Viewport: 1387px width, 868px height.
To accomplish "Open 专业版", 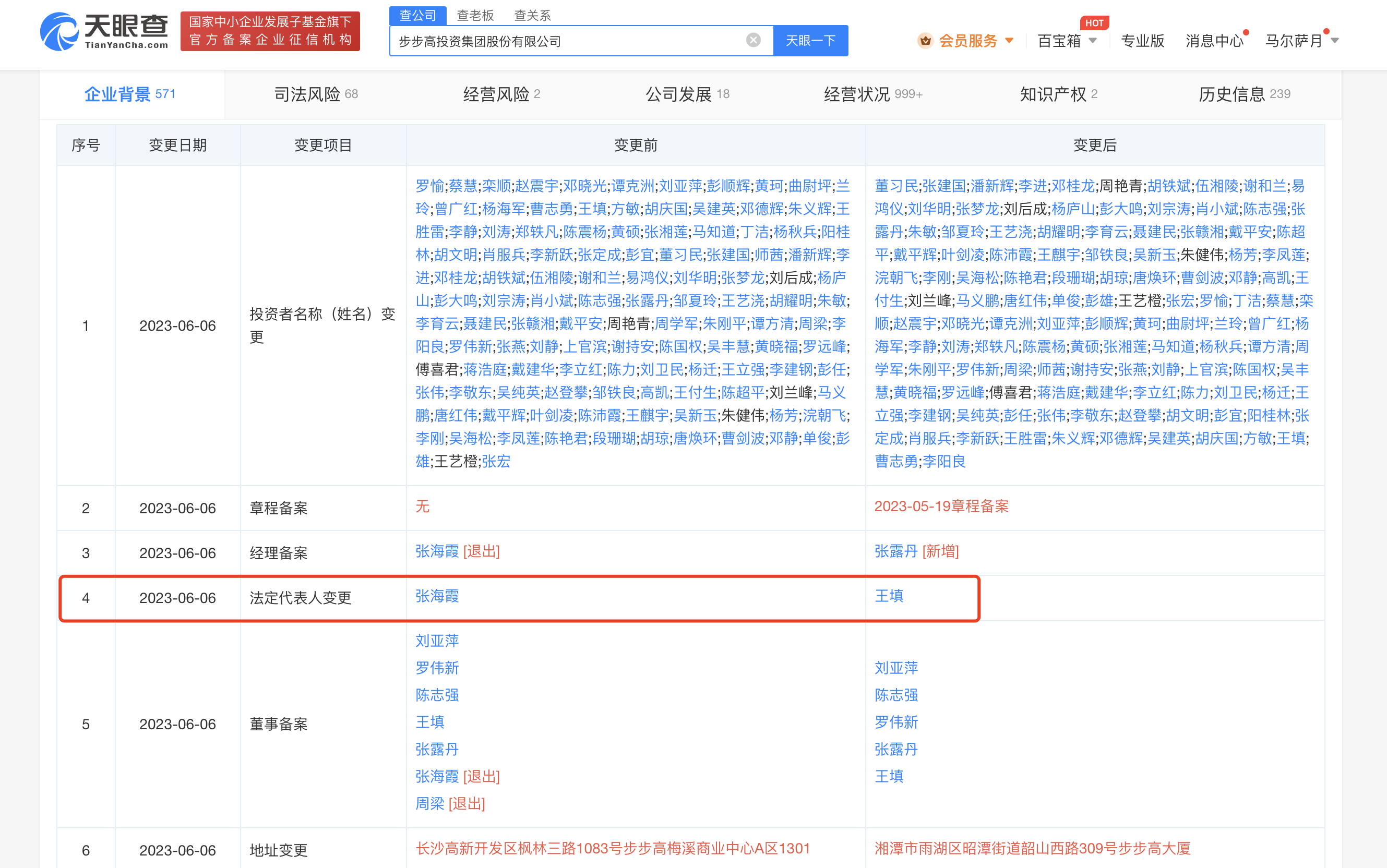I will [x=1142, y=41].
